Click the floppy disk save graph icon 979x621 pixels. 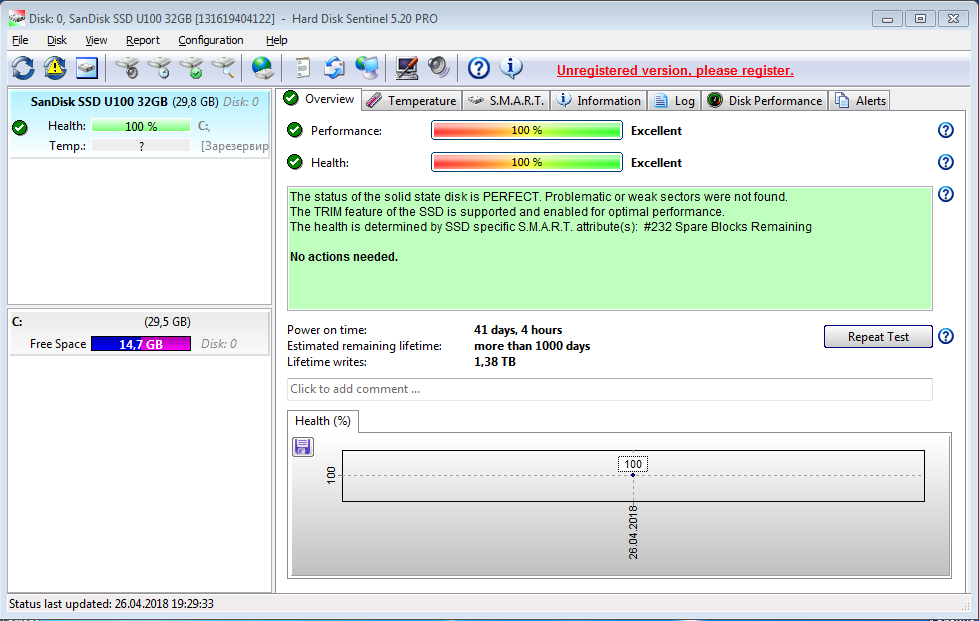pos(303,447)
